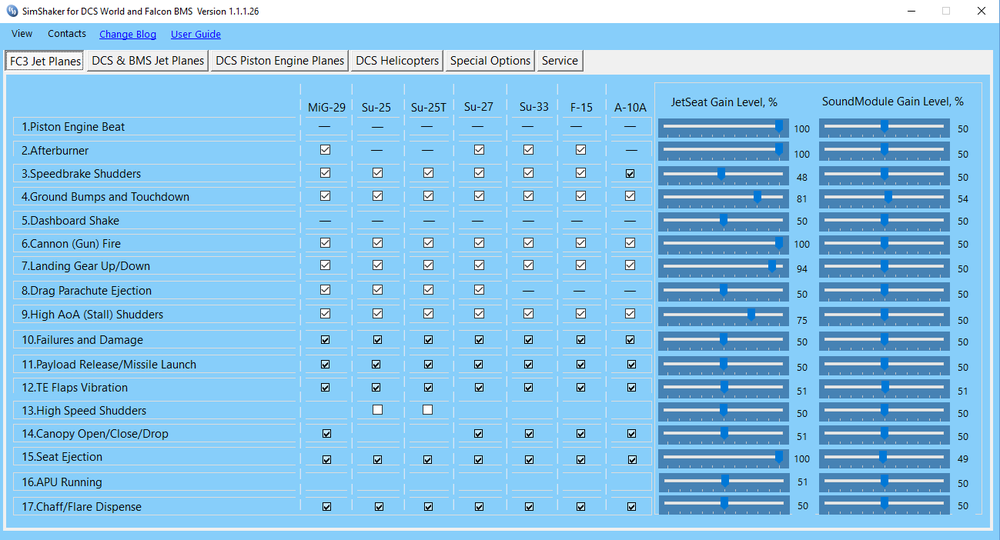Toggle Payload Release checkbox for Su-25
Image resolution: width=1000 pixels, height=540 pixels.
376,365
